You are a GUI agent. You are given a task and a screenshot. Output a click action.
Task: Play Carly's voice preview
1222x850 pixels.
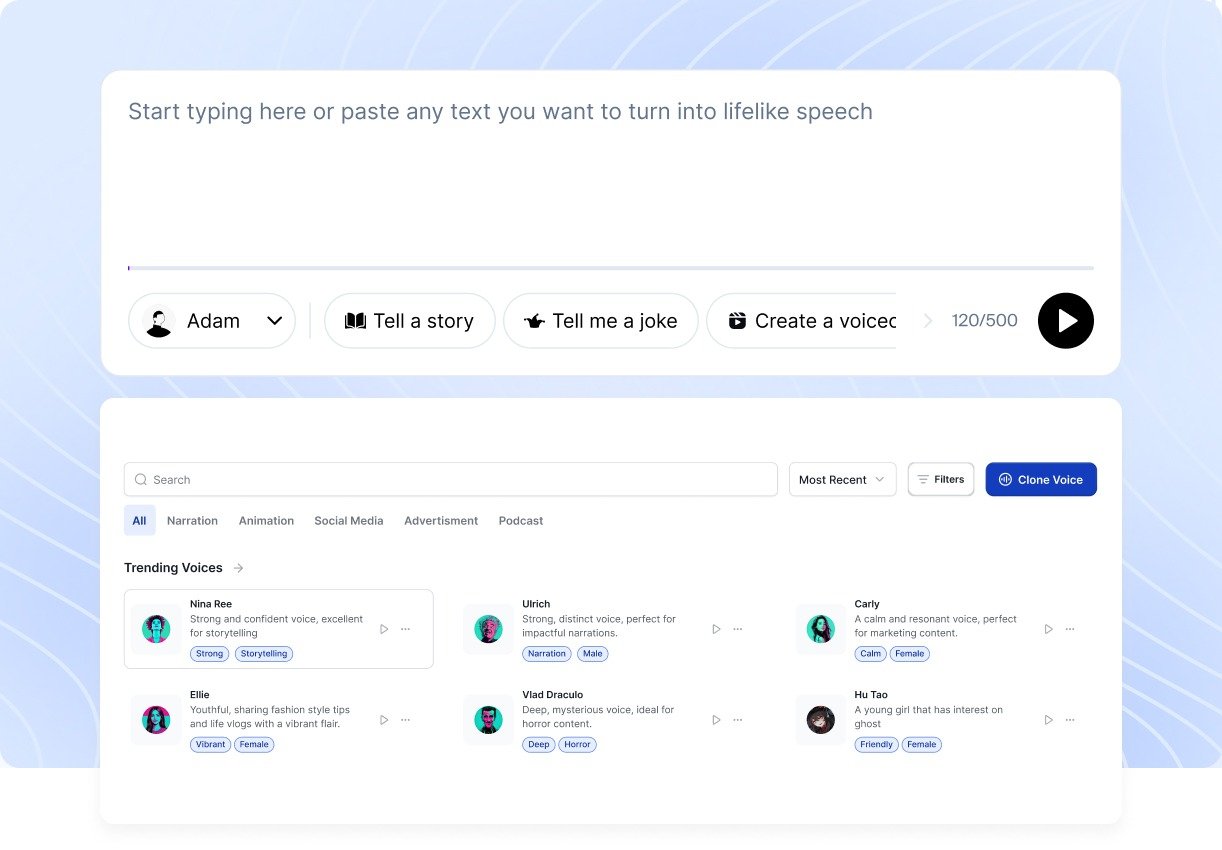point(1048,629)
